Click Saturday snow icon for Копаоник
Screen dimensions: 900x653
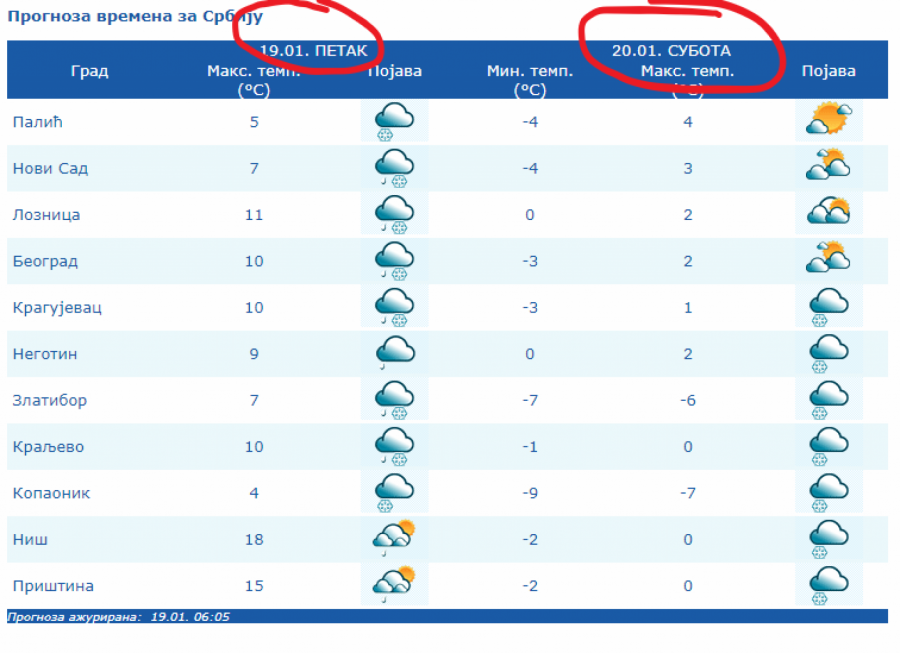828,492
